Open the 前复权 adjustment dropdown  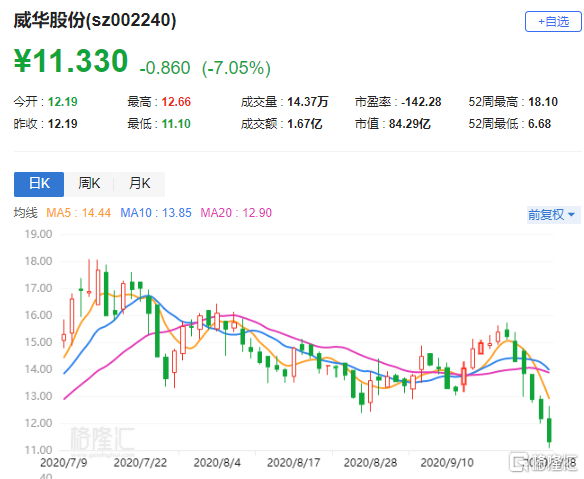[x=553, y=215]
